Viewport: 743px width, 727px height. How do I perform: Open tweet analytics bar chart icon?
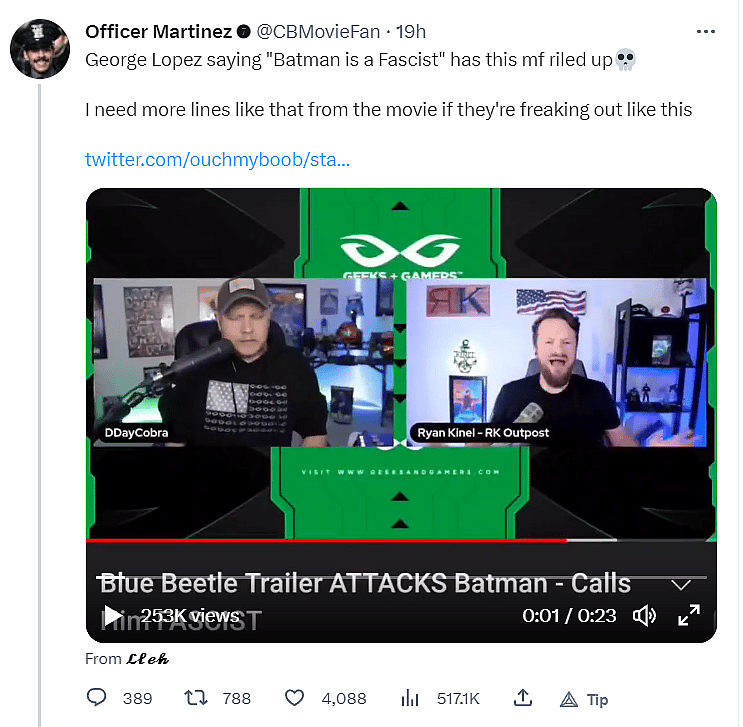tap(409, 698)
